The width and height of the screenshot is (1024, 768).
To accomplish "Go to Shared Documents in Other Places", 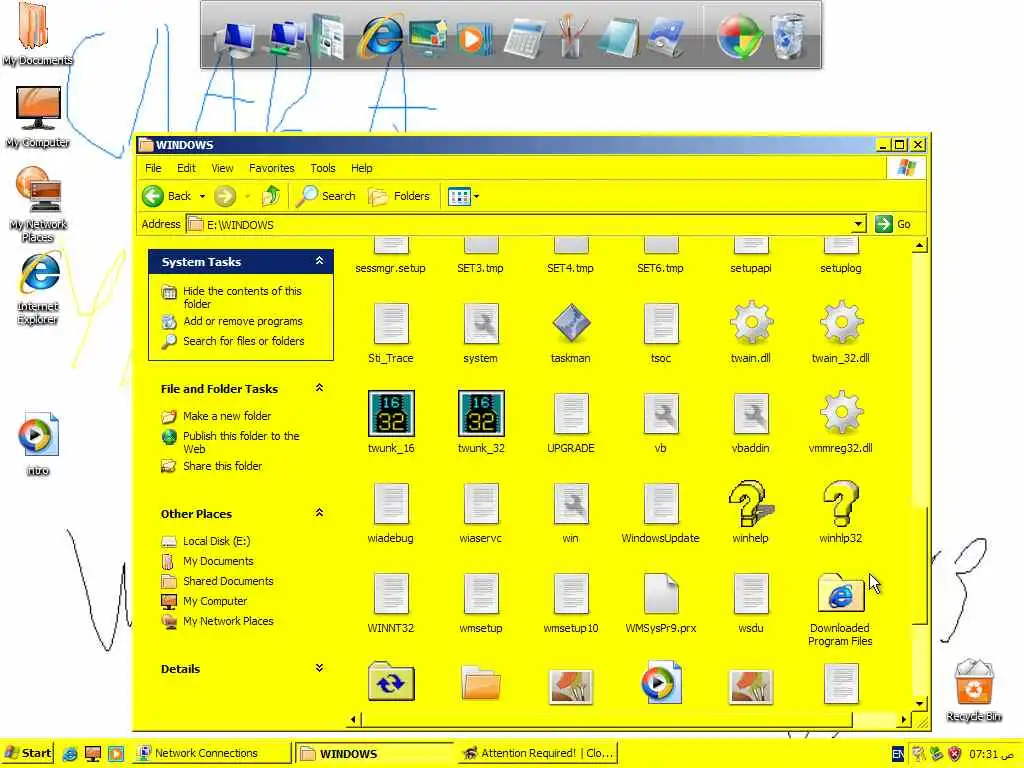I will point(228,581).
